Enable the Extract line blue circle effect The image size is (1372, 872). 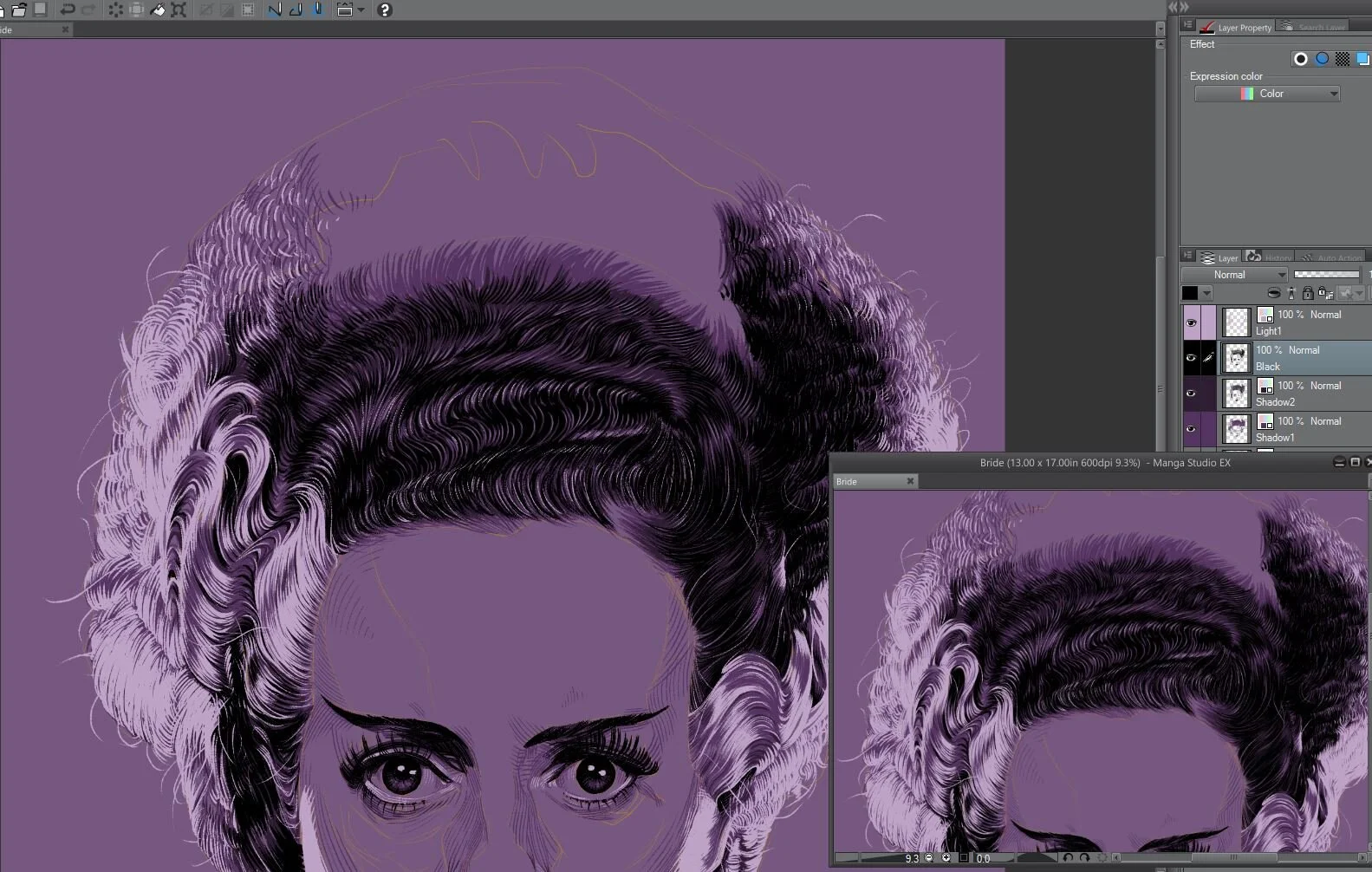[1322, 59]
